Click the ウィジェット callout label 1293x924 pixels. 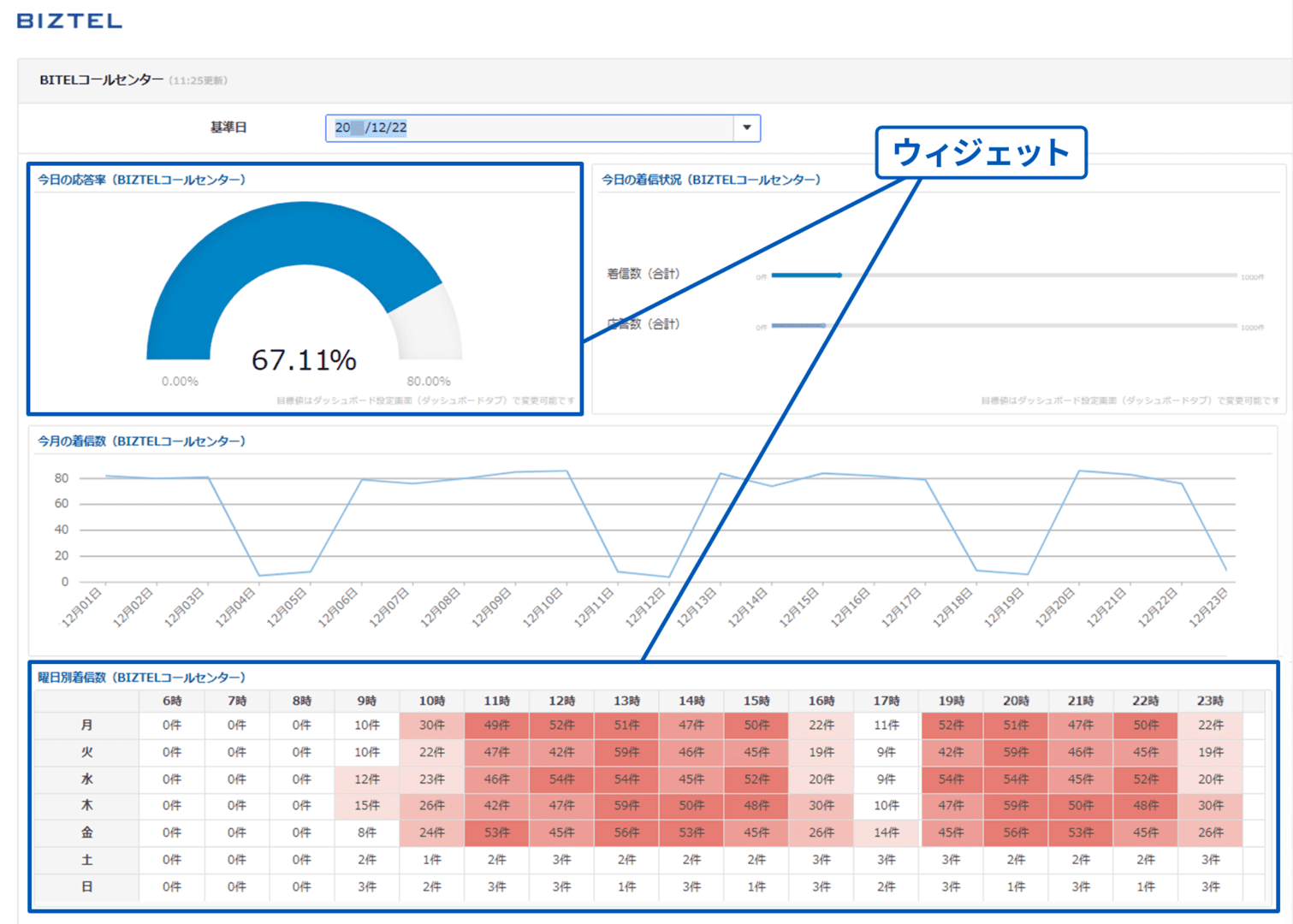coord(981,153)
